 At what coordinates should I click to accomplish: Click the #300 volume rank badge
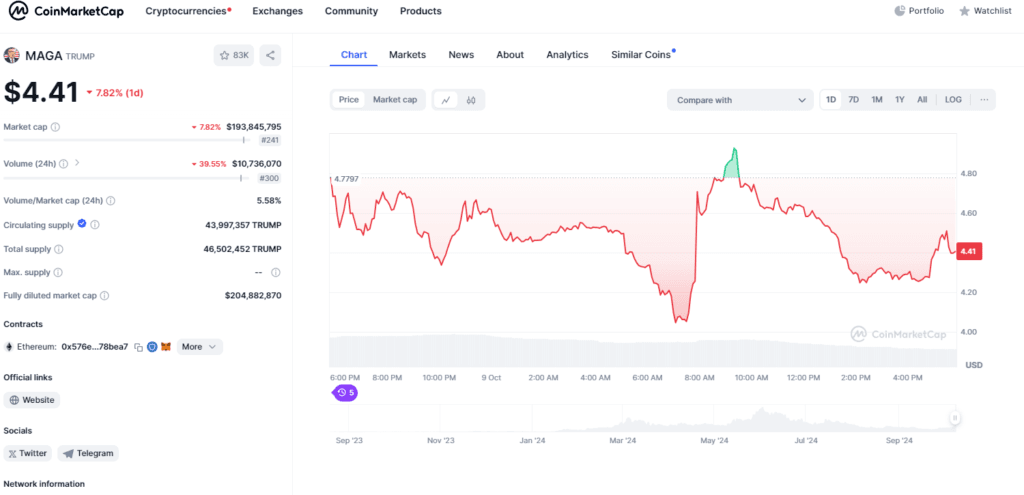269,178
